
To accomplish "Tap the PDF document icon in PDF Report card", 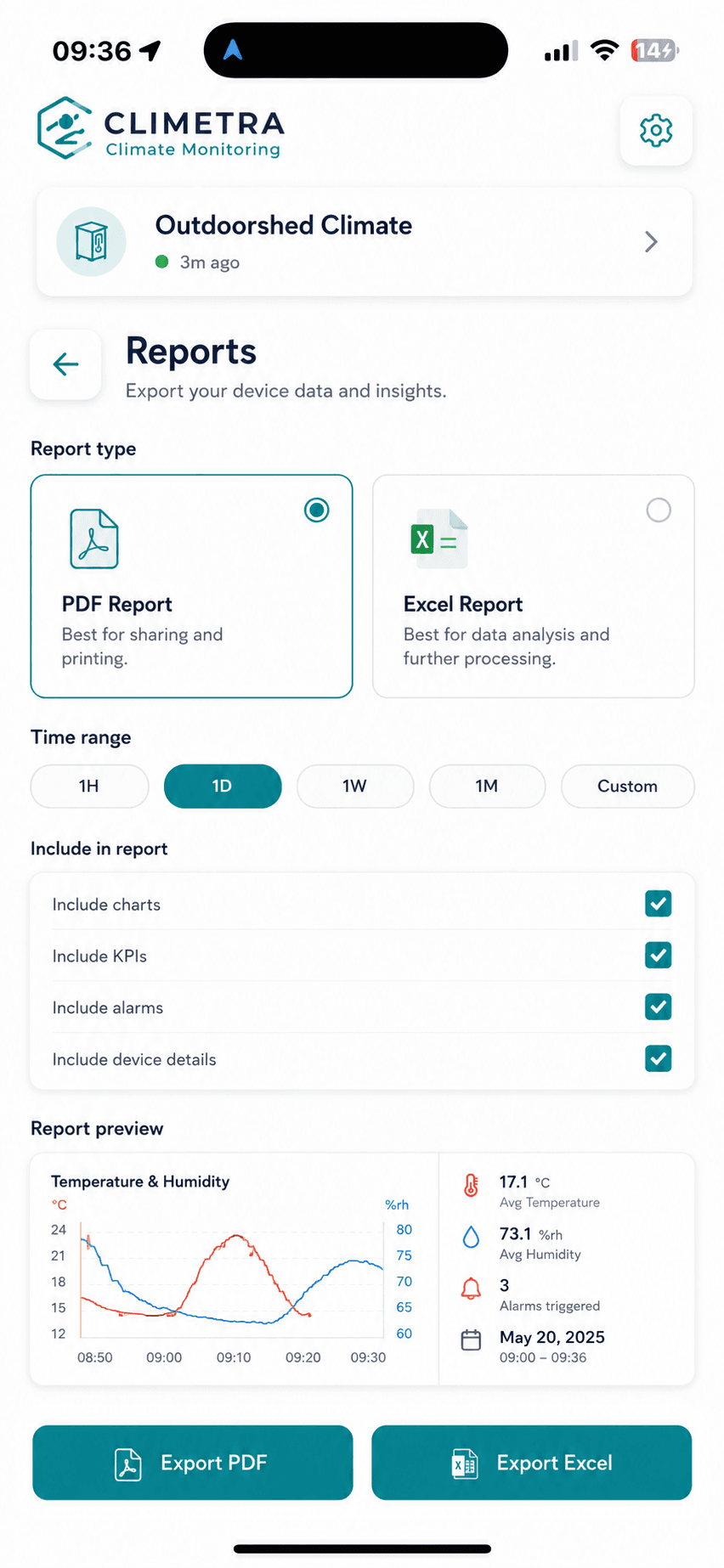I will click(x=93, y=539).
